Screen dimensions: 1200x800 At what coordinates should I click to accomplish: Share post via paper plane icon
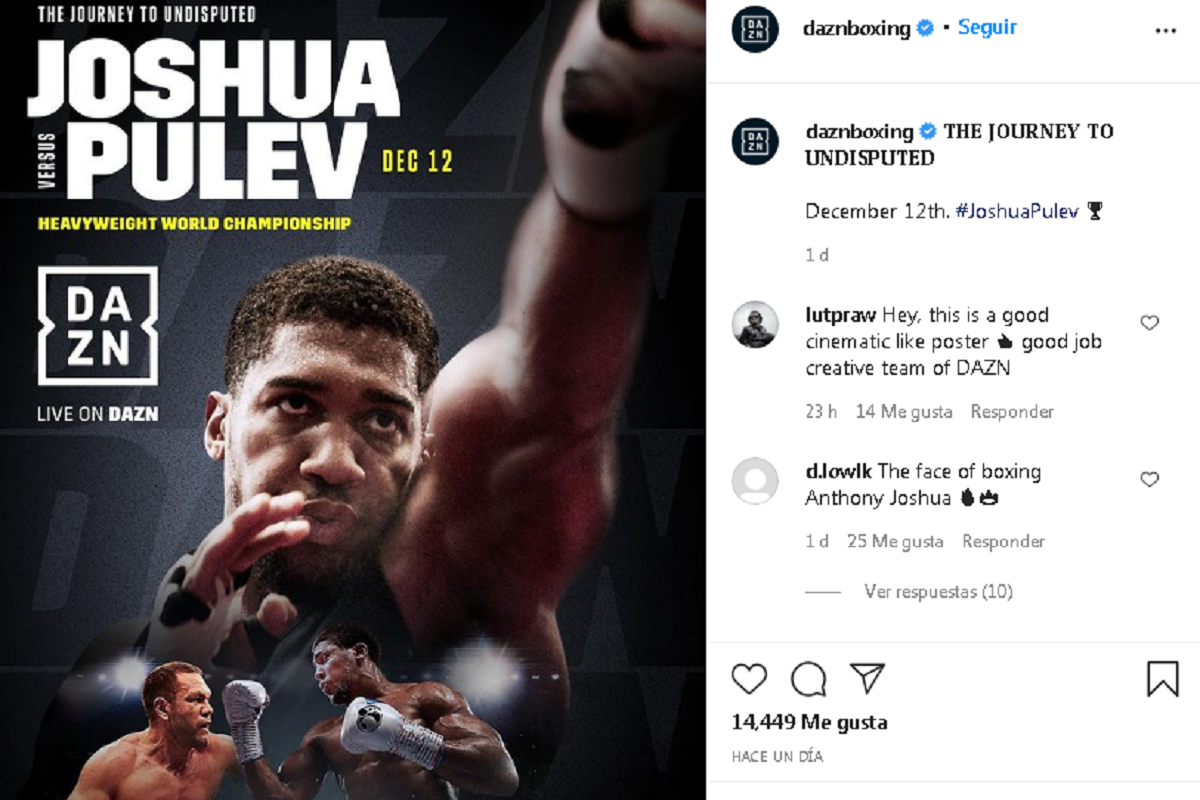click(867, 679)
